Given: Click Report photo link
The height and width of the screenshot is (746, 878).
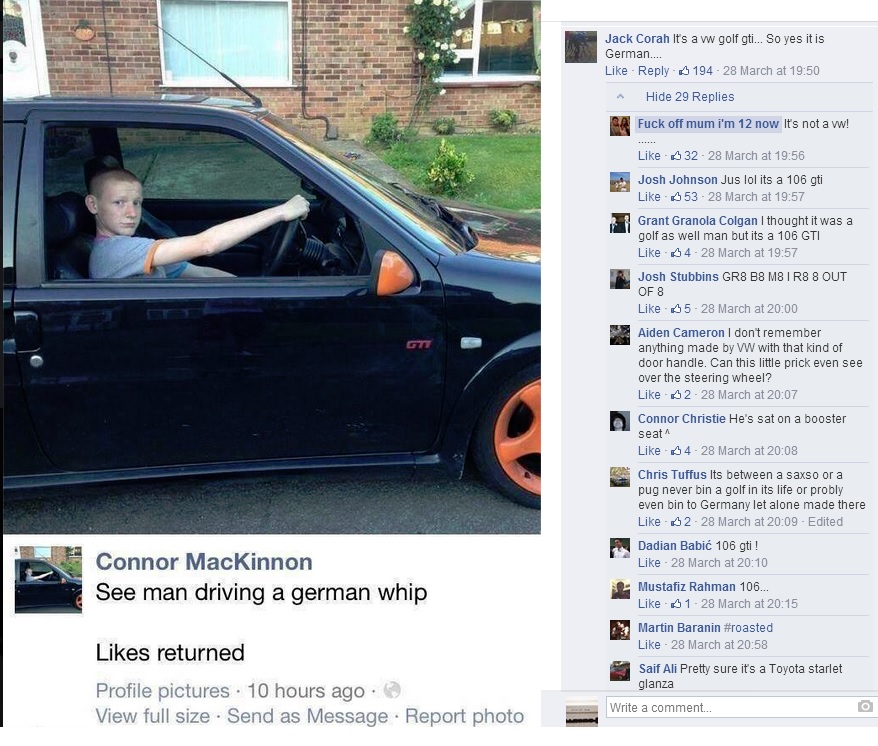Looking at the screenshot, I should [464, 716].
